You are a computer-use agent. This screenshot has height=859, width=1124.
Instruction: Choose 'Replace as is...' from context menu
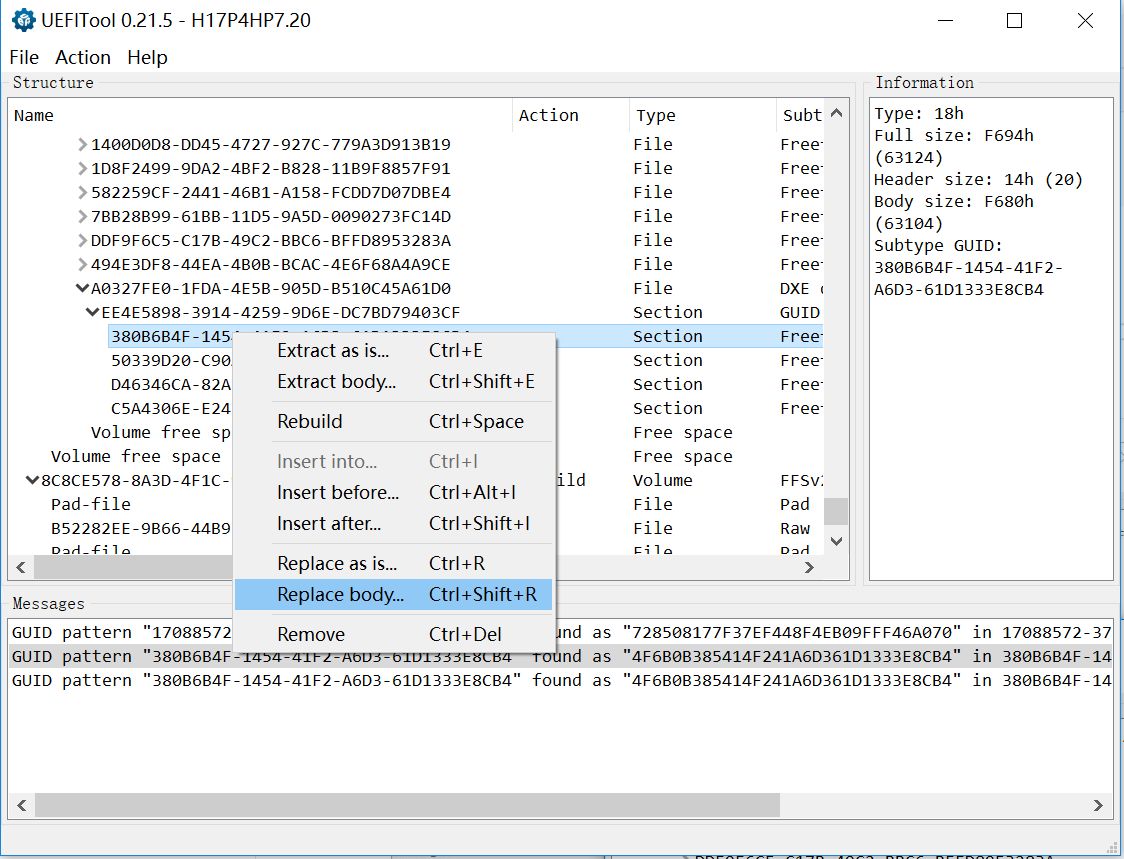(393, 564)
